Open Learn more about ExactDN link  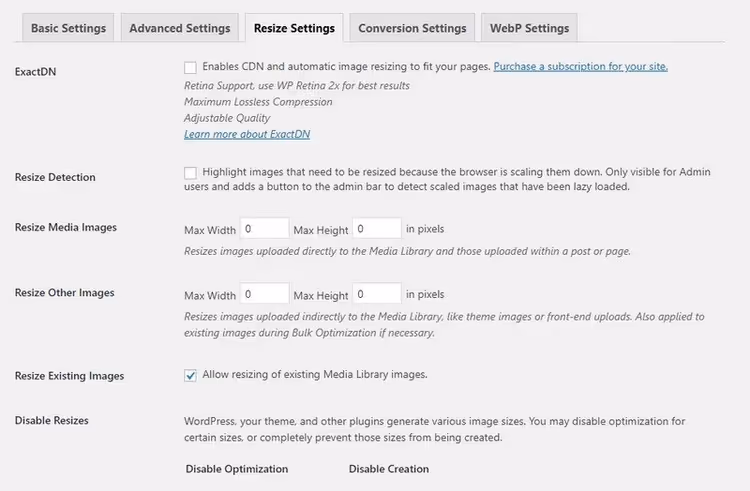pyautogui.click(x=247, y=134)
